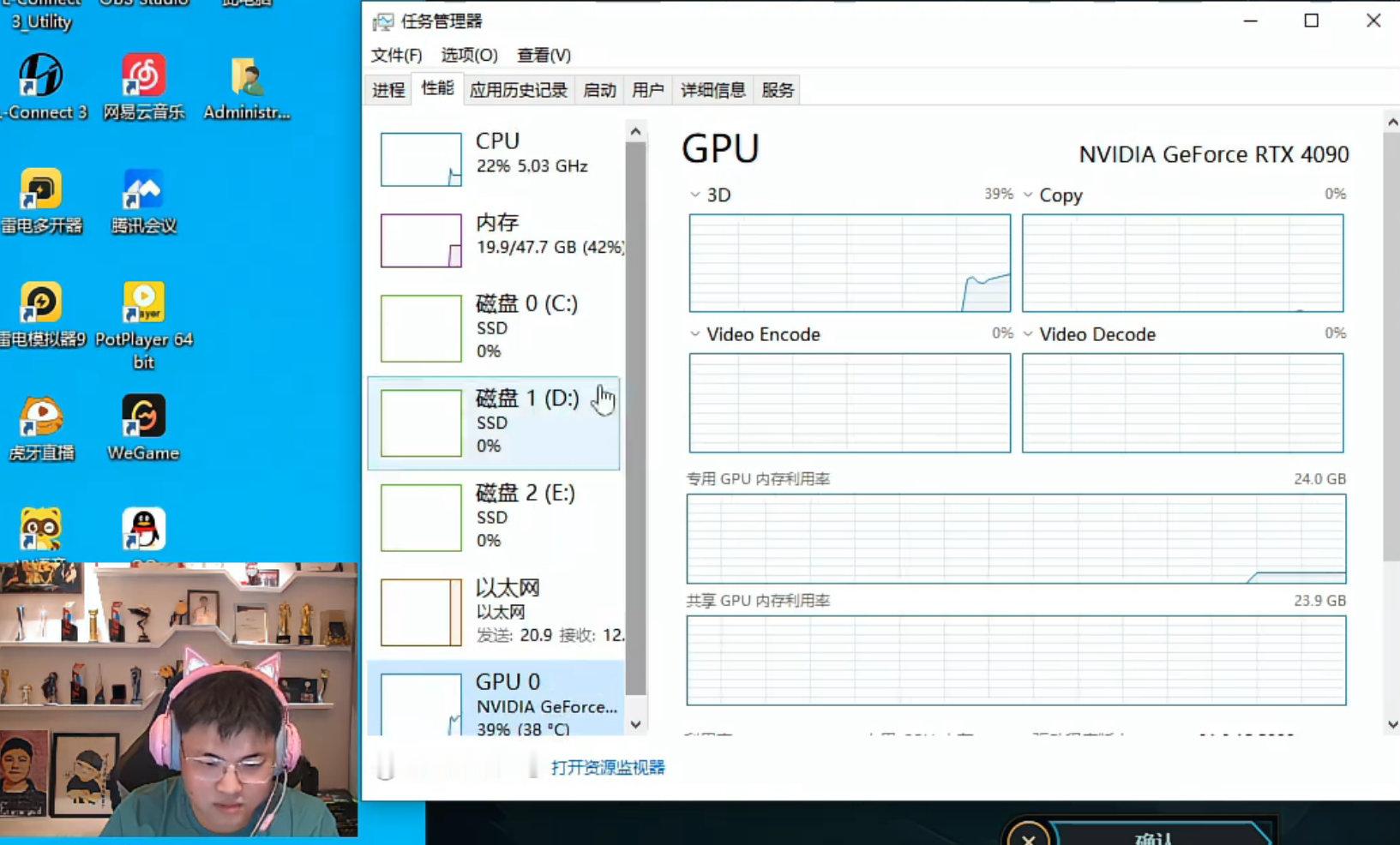1400x845 pixels.
Task: Click GPU panel scroll up arrow
Action: pos(1391,123)
